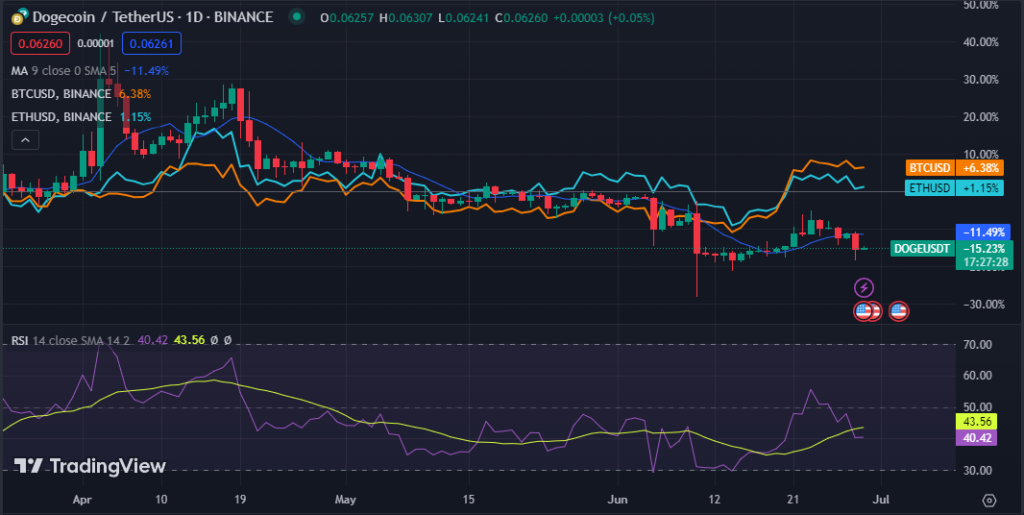Click the cyan ETHUSD price scale label
1024x515 pixels.
coord(931,188)
